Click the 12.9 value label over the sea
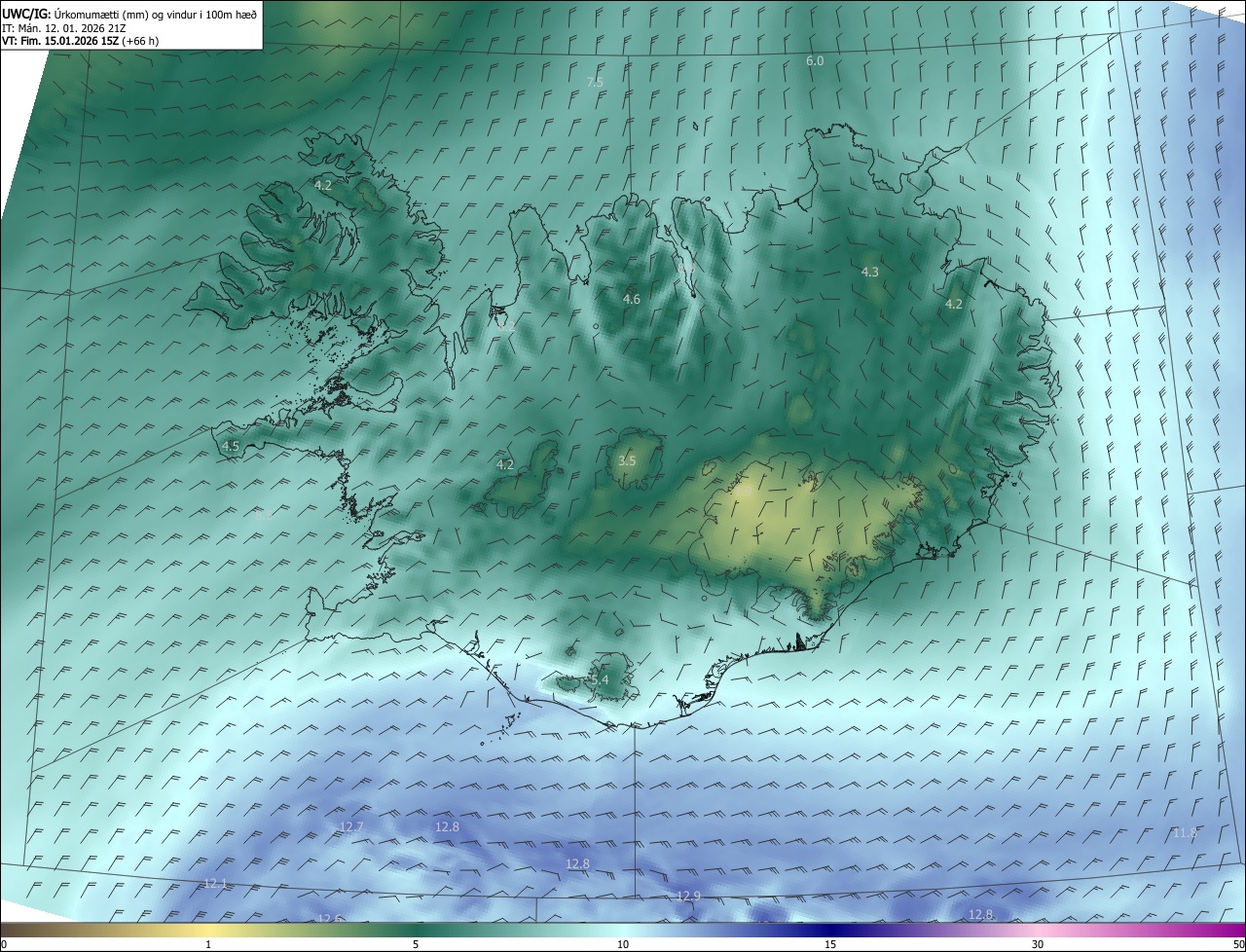 pos(688,896)
